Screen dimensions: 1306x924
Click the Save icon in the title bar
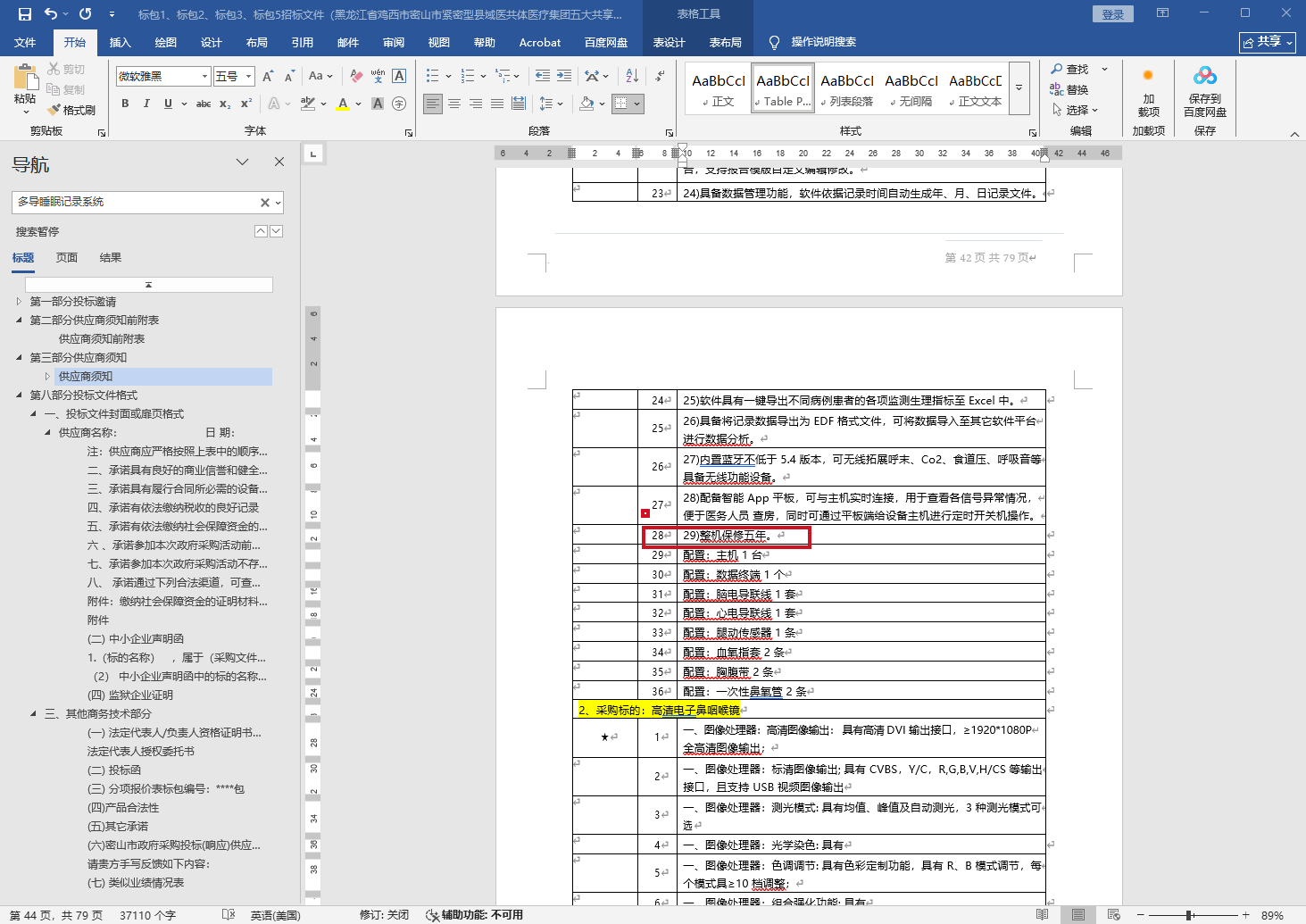[24, 14]
